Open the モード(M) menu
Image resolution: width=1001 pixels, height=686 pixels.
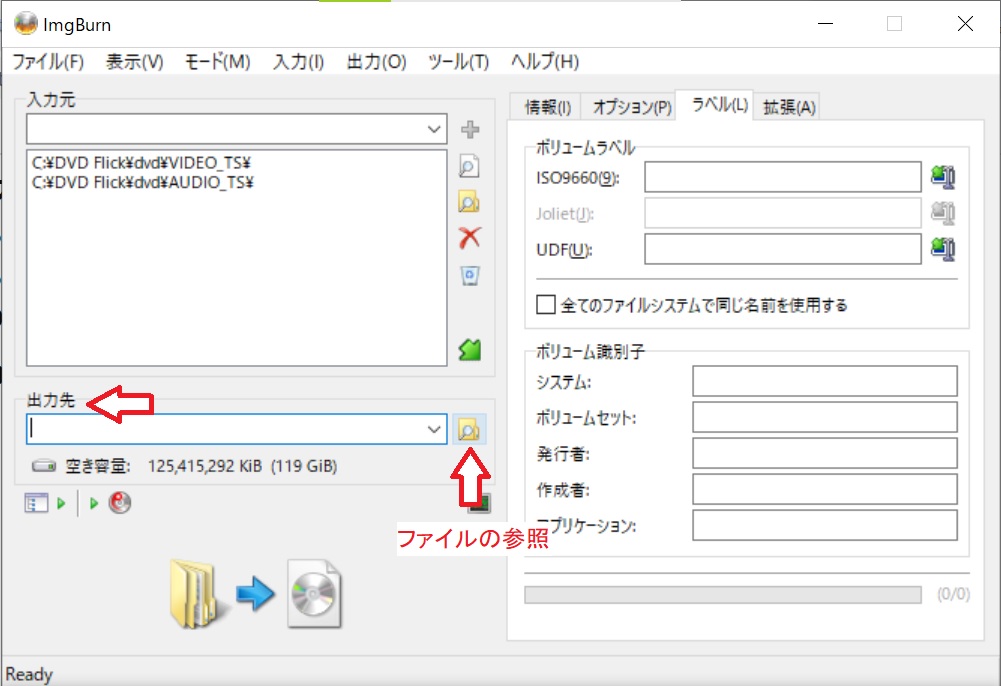tap(218, 62)
